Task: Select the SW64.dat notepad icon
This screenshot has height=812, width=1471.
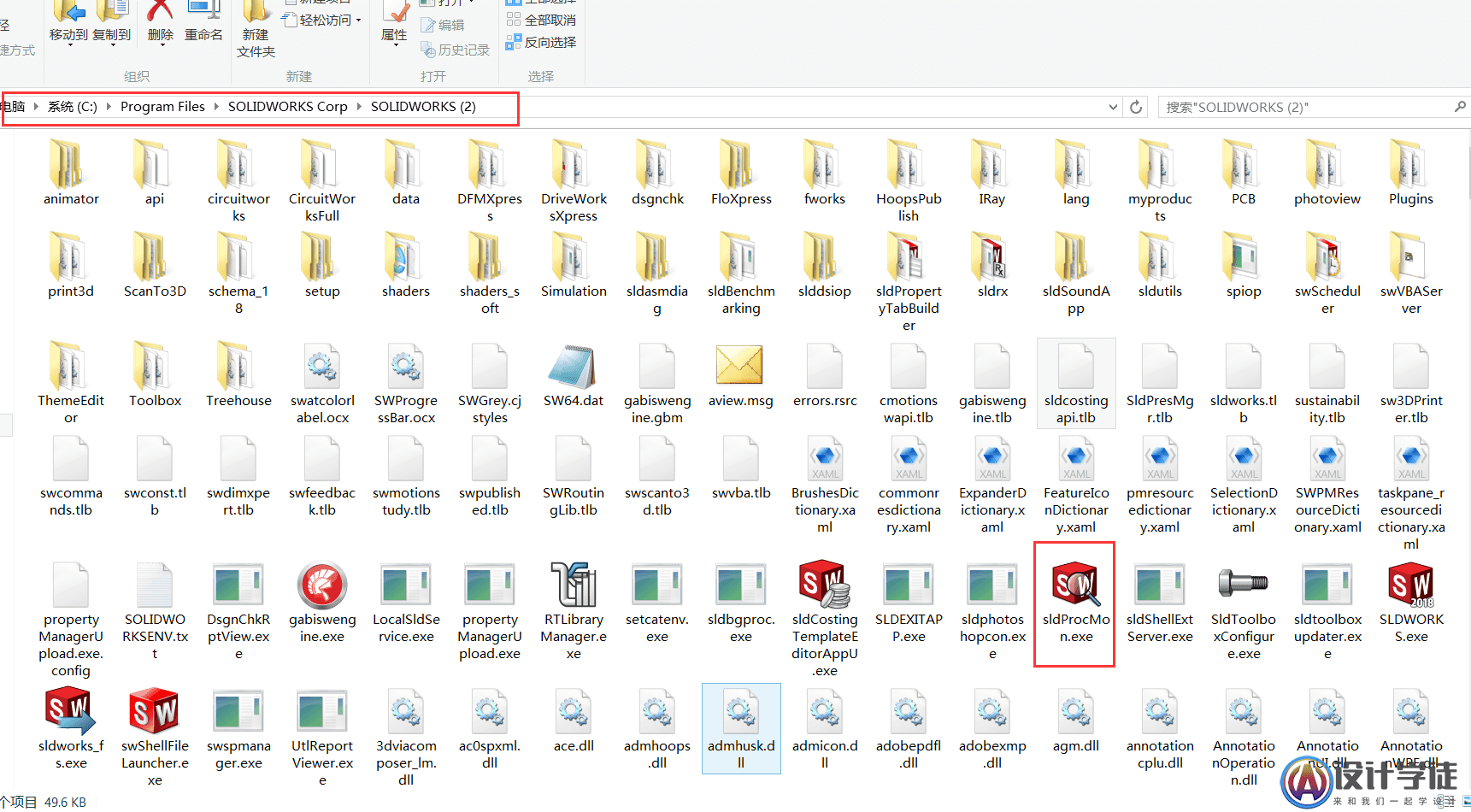Action: pyautogui.click(x=573, y=366)
